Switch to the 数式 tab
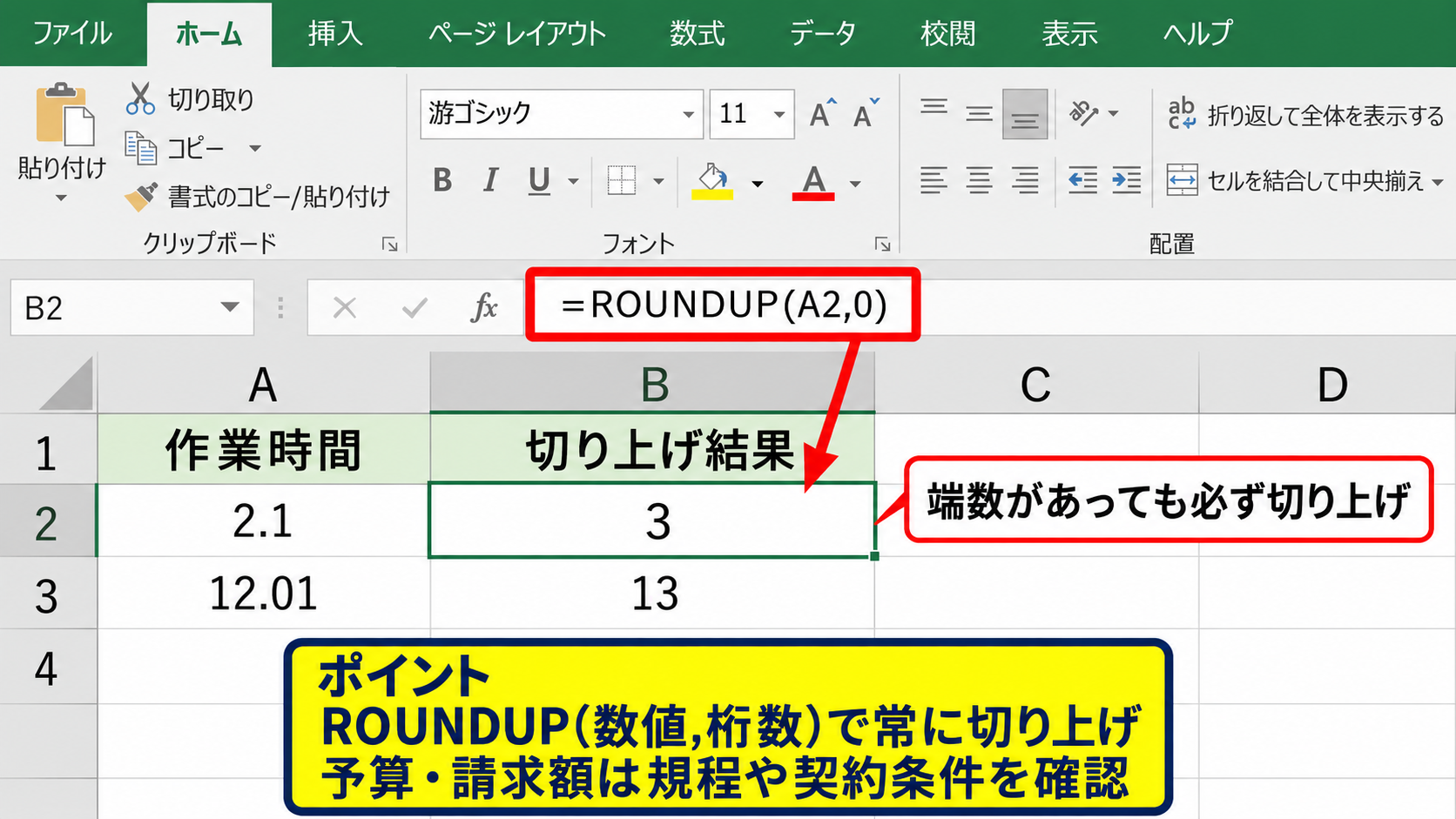This screenshot has height=819, width=1456. (x=697, y=33)
